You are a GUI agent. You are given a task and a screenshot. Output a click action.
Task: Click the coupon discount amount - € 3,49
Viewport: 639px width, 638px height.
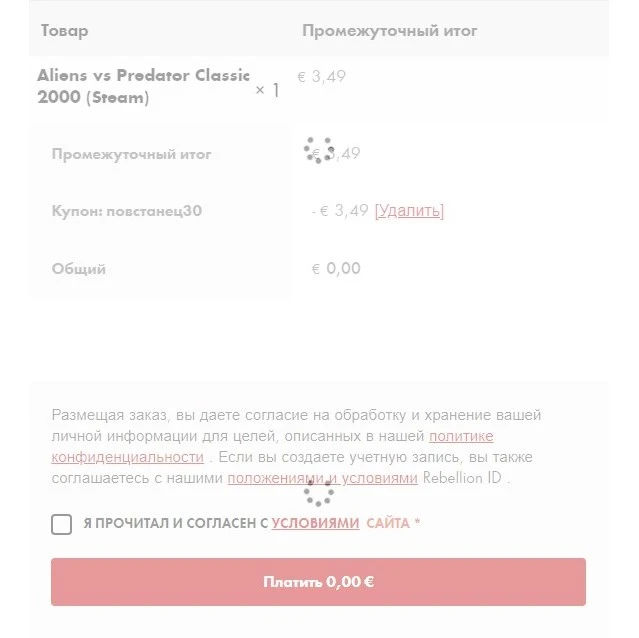coord(340,211)
